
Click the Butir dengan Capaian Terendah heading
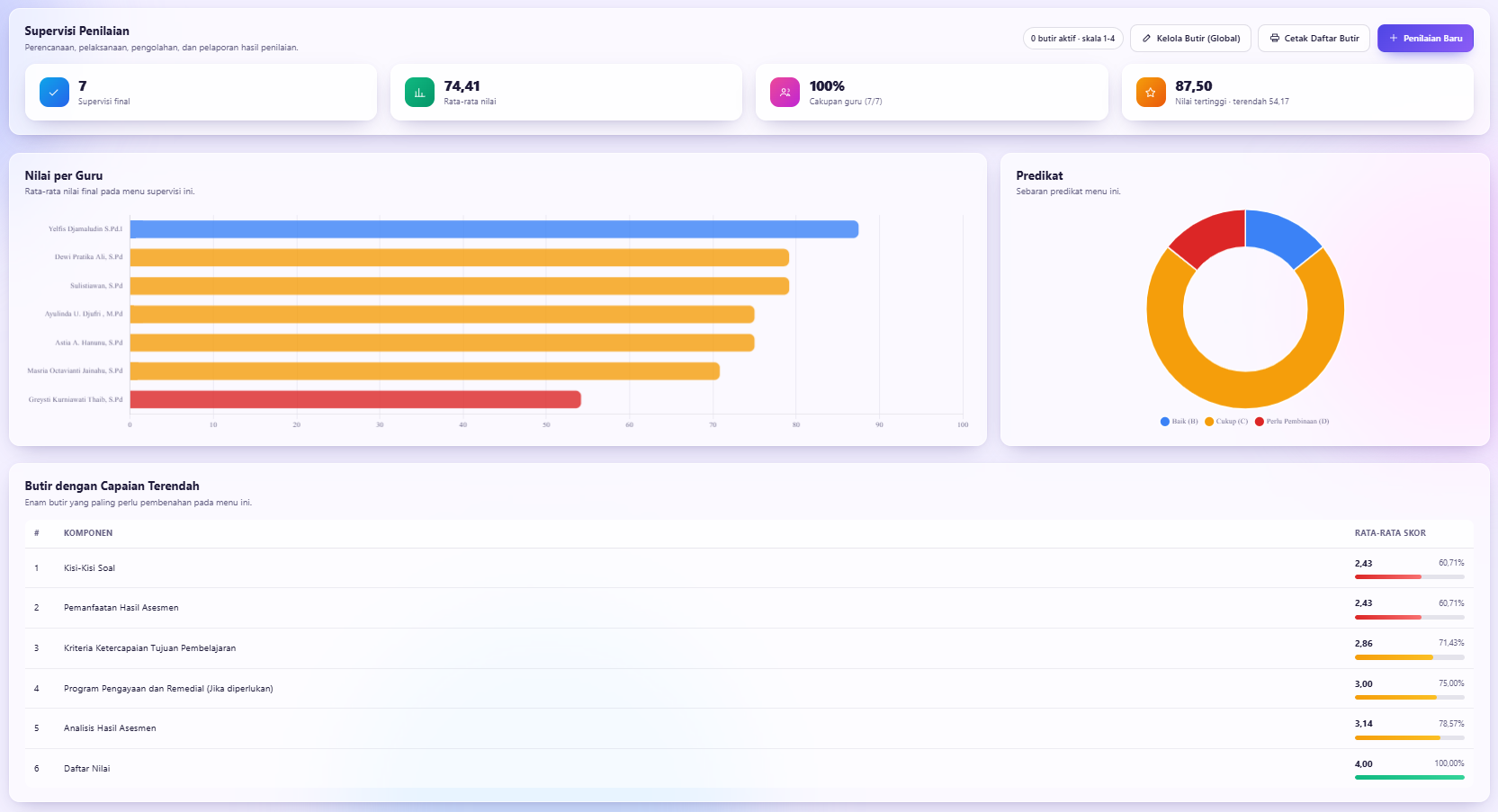click(x=112, y=486)
